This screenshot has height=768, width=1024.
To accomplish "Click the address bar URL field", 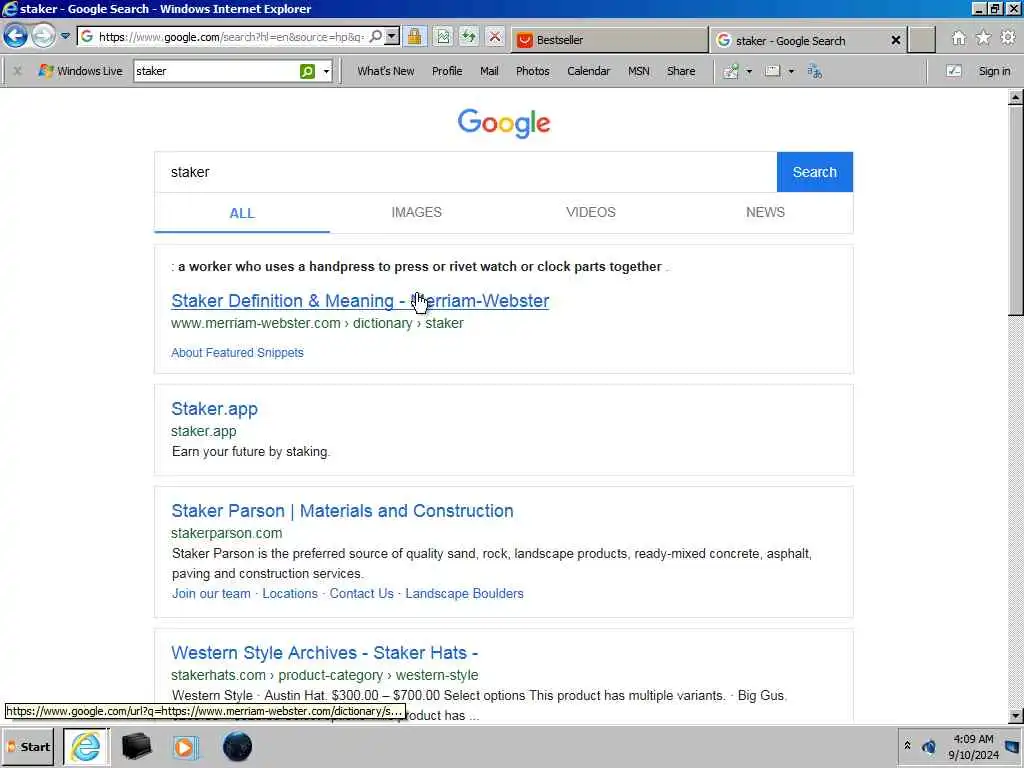I will (231, 37).
